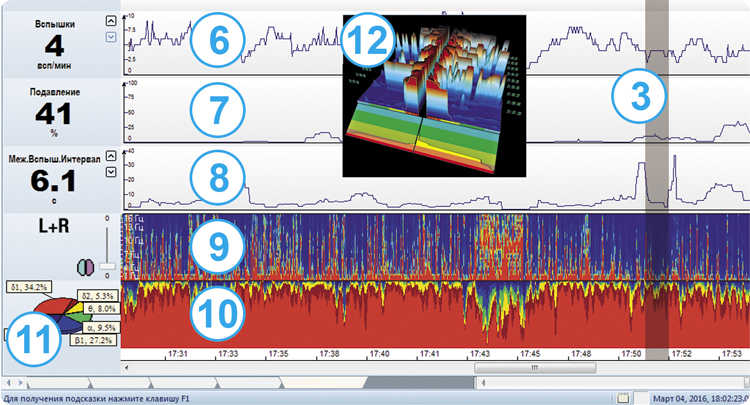Viewport: 750px width, 405px height.
Task: Click the timeline scrollbar left arrow
Action: pos(126,368)
